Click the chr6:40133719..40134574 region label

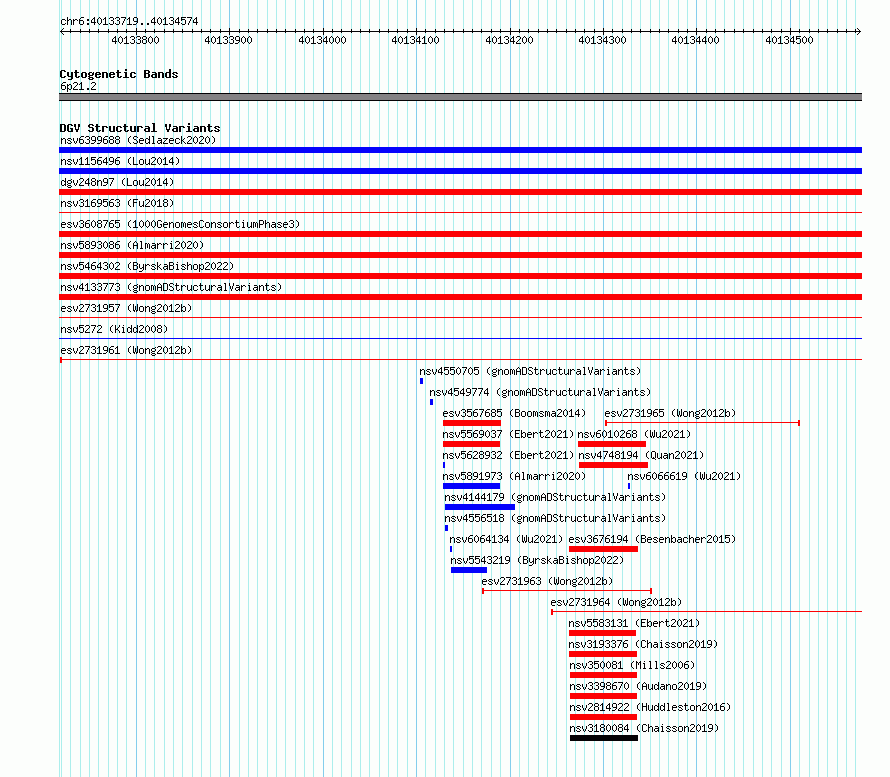pyautogui.click(x=129, y=22)
